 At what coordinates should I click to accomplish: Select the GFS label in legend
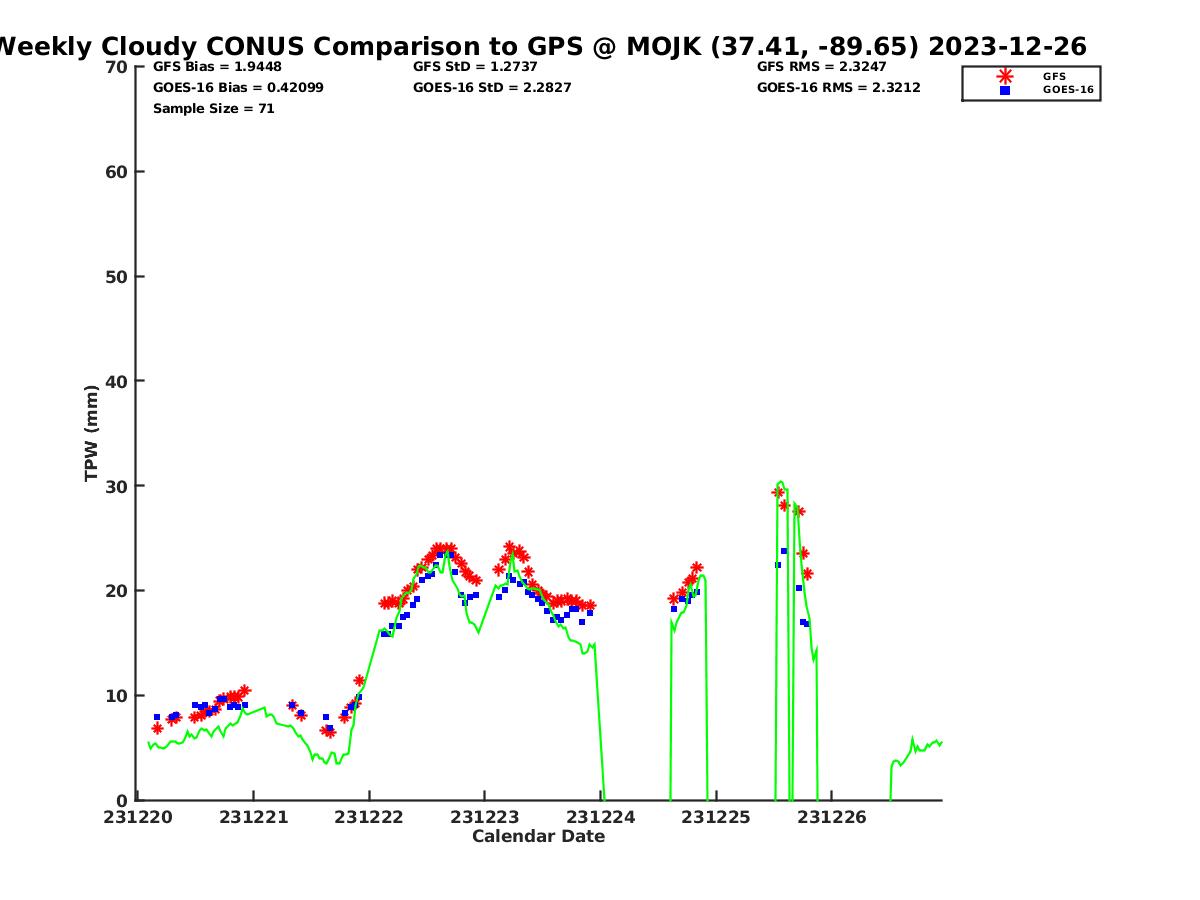tap(1054, 76)
